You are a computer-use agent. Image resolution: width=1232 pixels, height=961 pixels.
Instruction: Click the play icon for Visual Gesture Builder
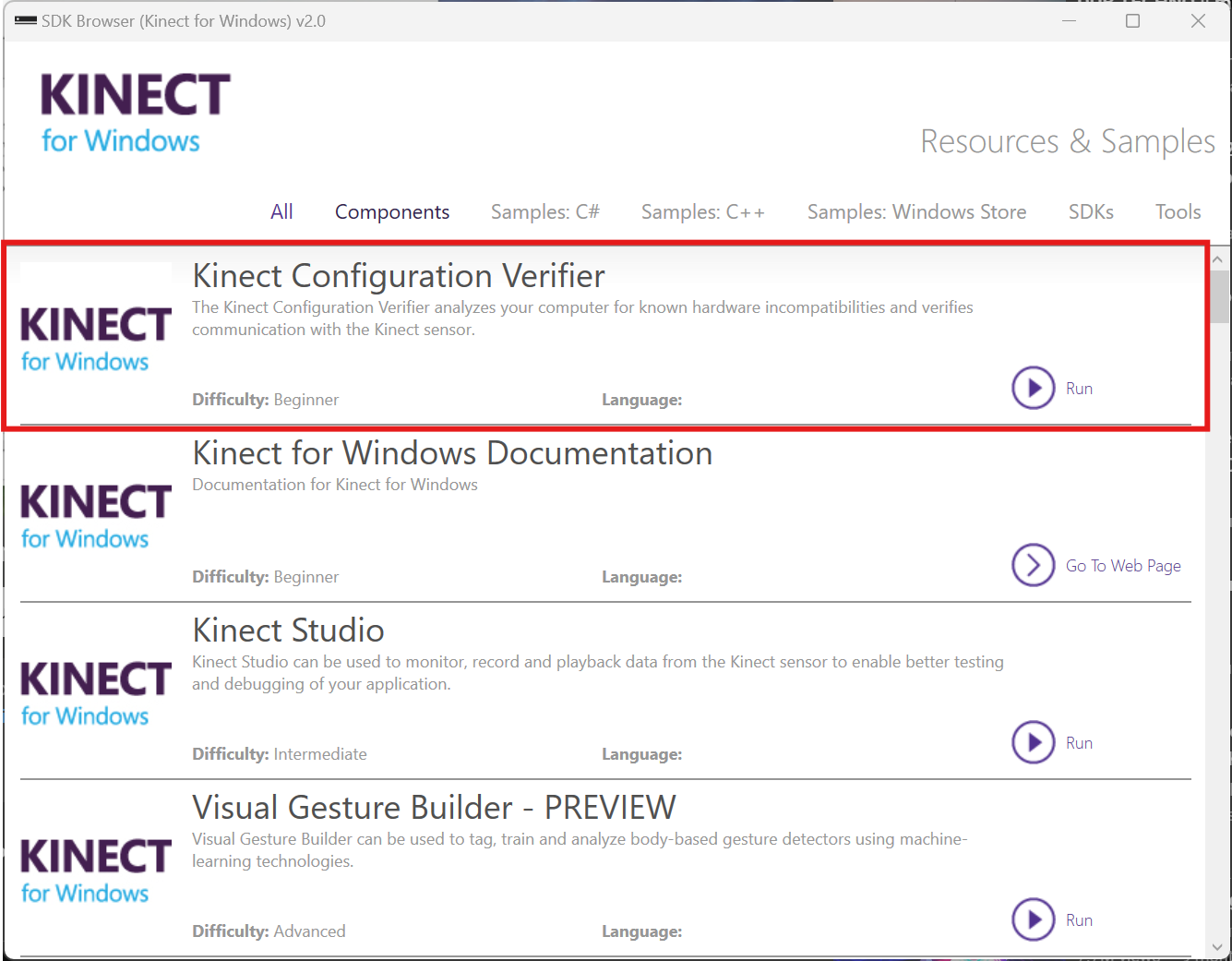pyautogui.click(x=1033, y=919)
